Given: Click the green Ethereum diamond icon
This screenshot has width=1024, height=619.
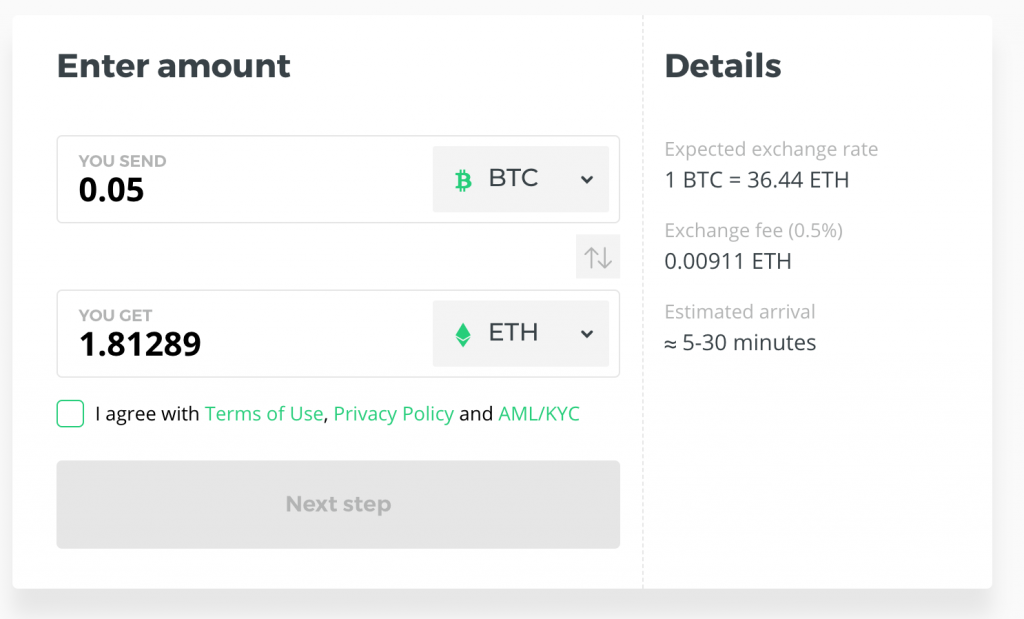Looking at the screenshot, I should tap(463, 334).
